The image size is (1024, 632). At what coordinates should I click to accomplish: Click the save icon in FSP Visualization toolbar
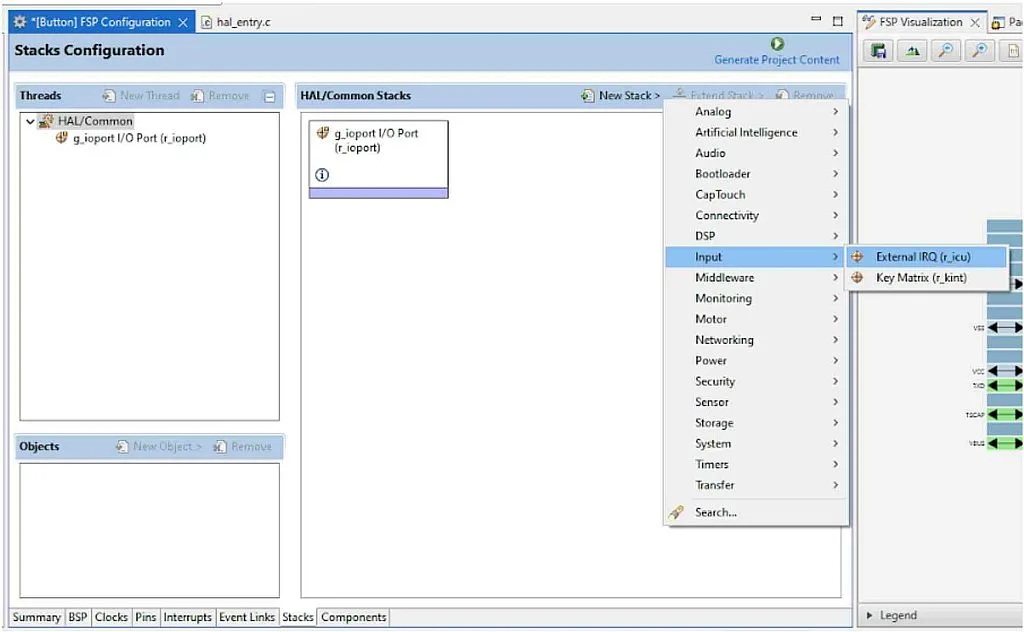click(x=879, y=52)
